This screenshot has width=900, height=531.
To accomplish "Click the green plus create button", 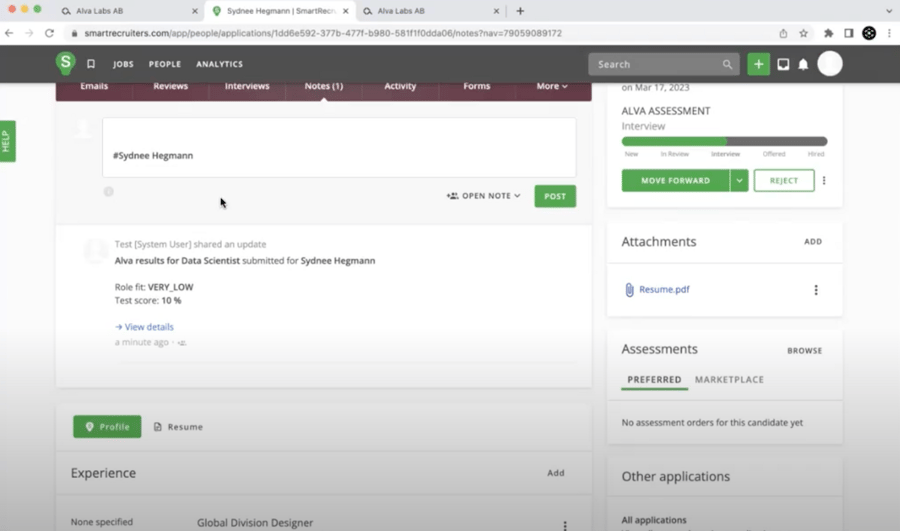I will [758, 64].
